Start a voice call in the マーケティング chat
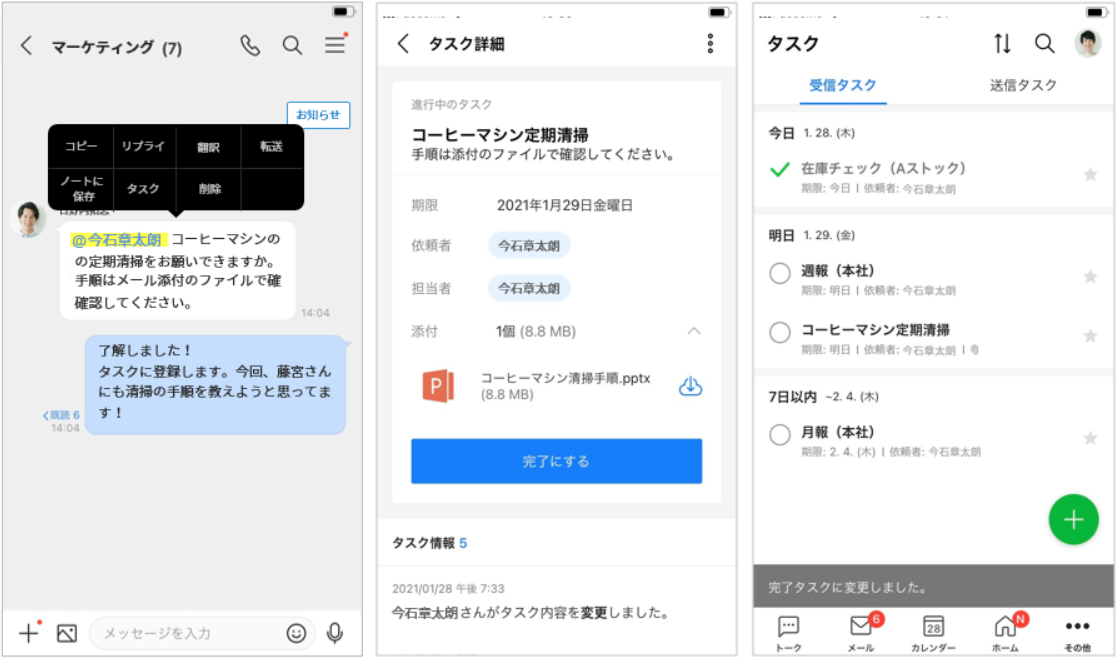 coord(250,45)
